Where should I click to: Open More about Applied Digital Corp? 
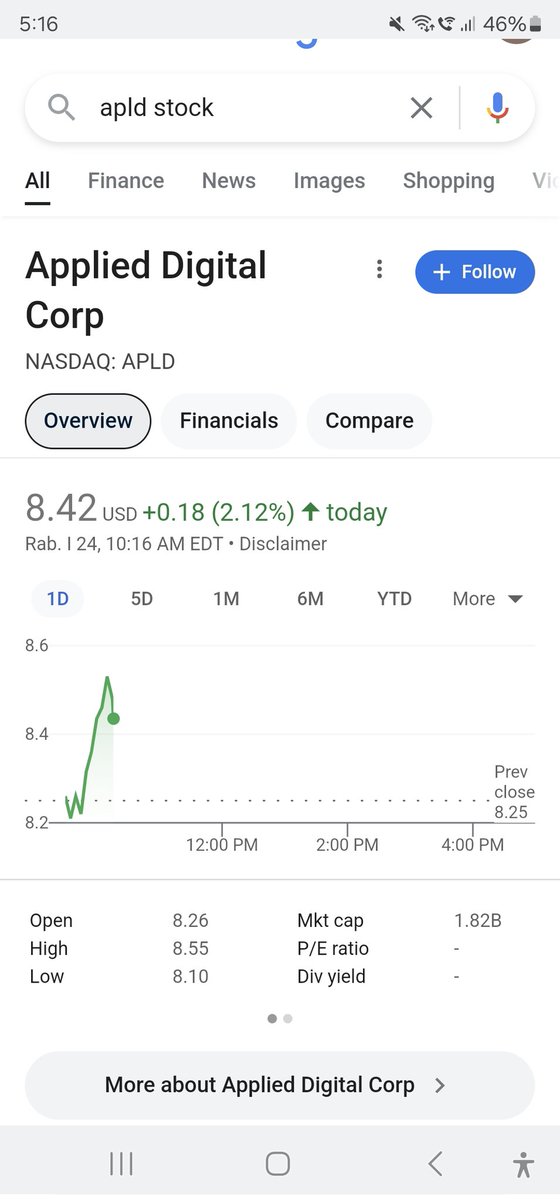tap(280, 1085)
